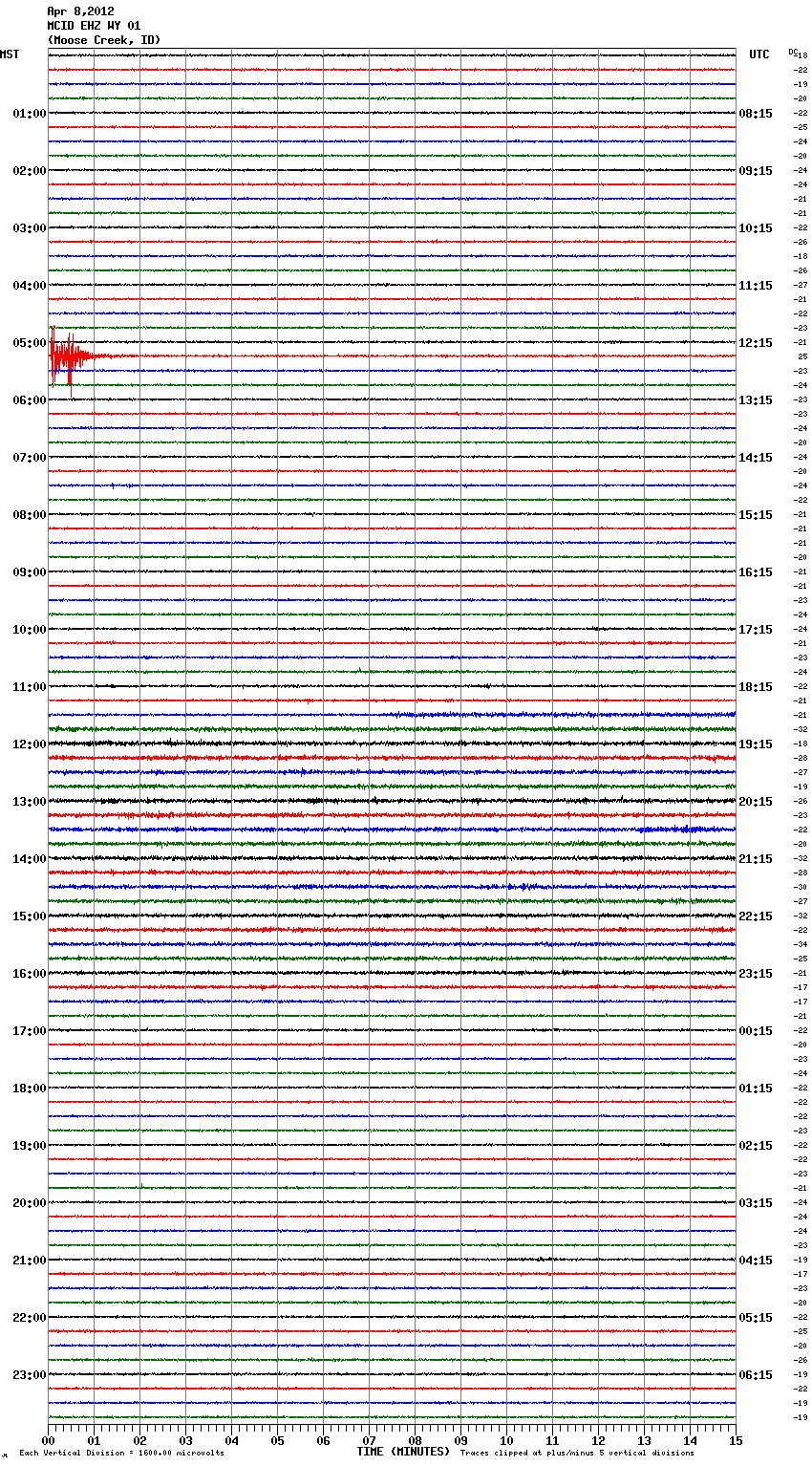
Task: Select the '20:00' MST time label
Action: coord(30,1203)
